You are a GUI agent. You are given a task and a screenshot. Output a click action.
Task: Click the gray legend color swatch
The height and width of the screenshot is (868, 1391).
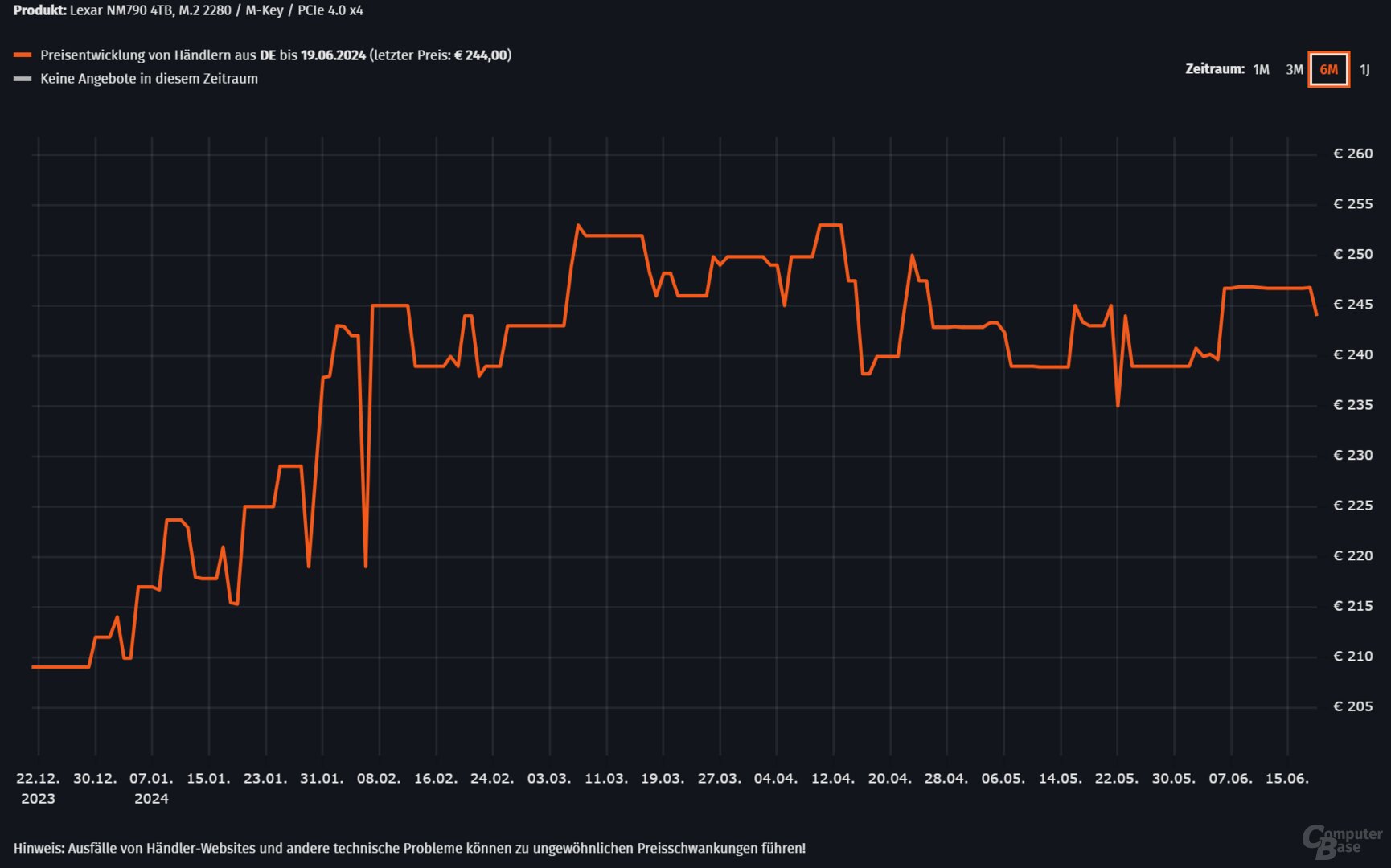pos(23,79)
